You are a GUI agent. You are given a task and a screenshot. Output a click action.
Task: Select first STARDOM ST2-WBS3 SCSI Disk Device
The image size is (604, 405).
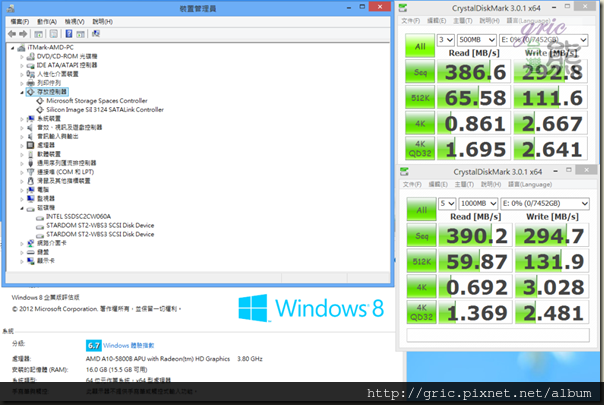pyautogui.click(x=100, y=225)
